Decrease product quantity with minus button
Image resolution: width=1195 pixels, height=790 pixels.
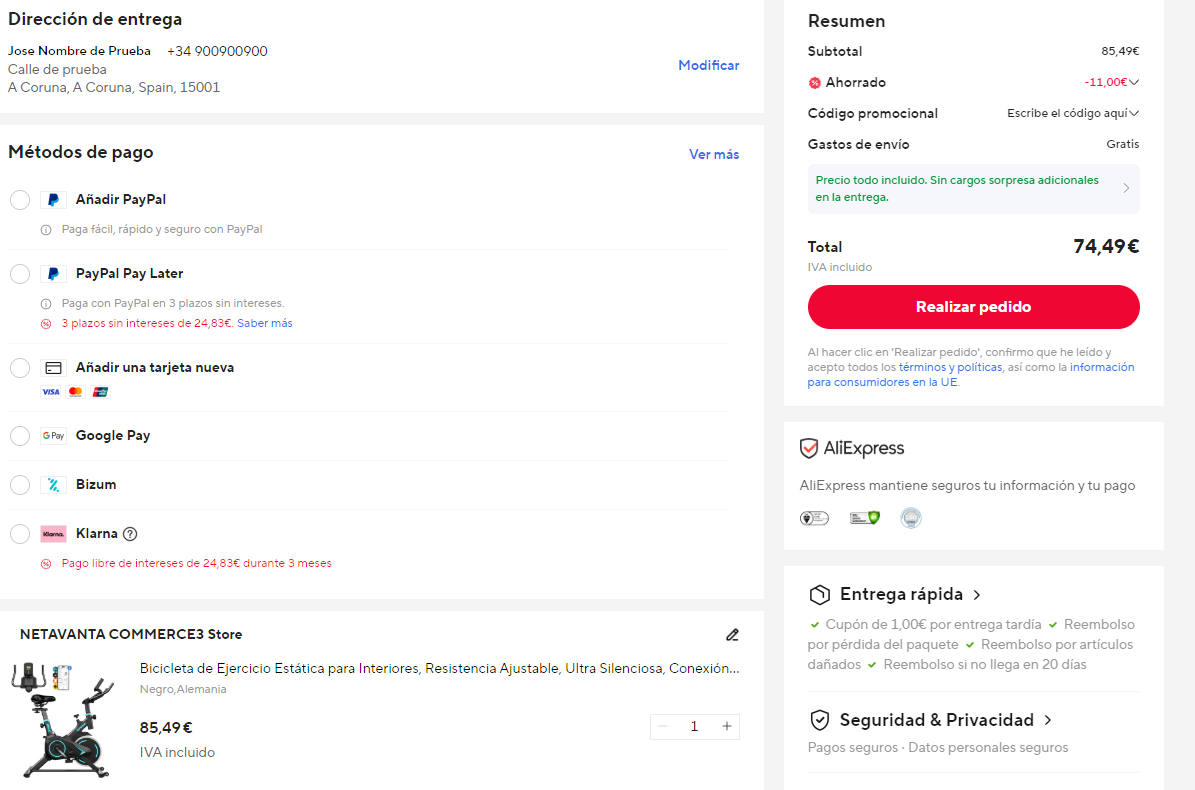click(x=663, y=727)
